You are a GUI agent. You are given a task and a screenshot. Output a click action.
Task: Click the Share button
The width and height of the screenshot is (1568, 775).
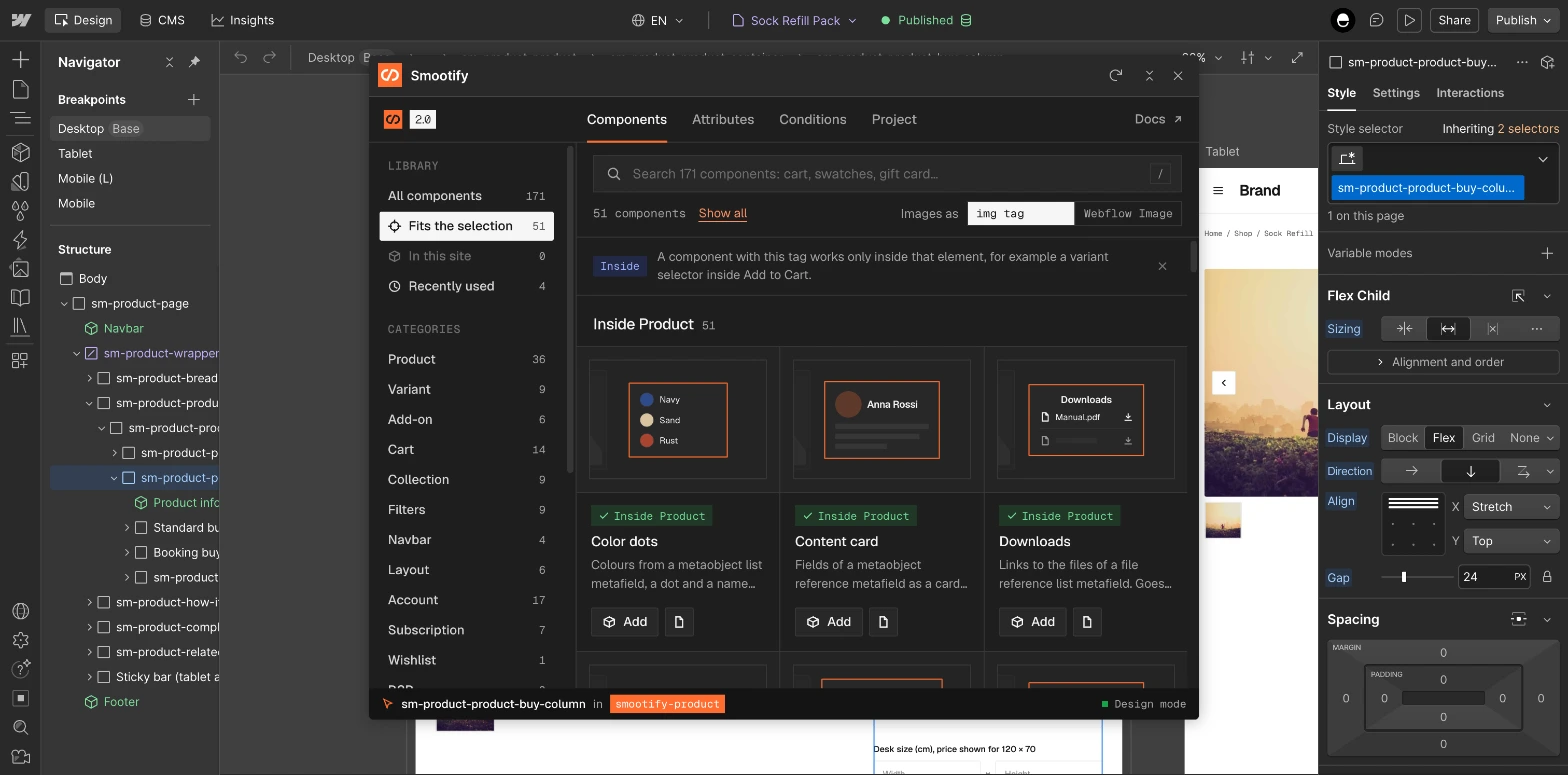1454,20
